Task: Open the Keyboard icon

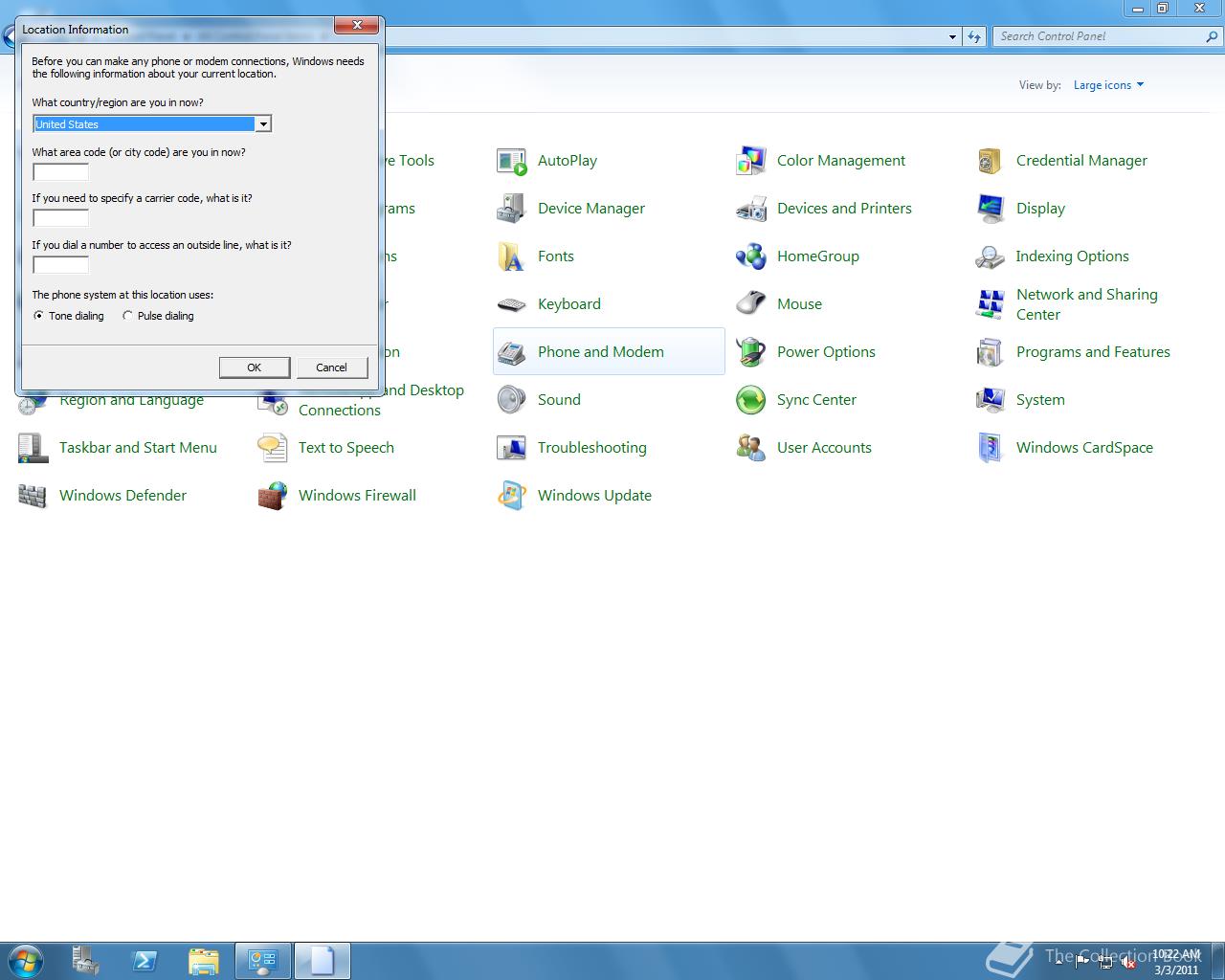Action: [x=512, y=304]
